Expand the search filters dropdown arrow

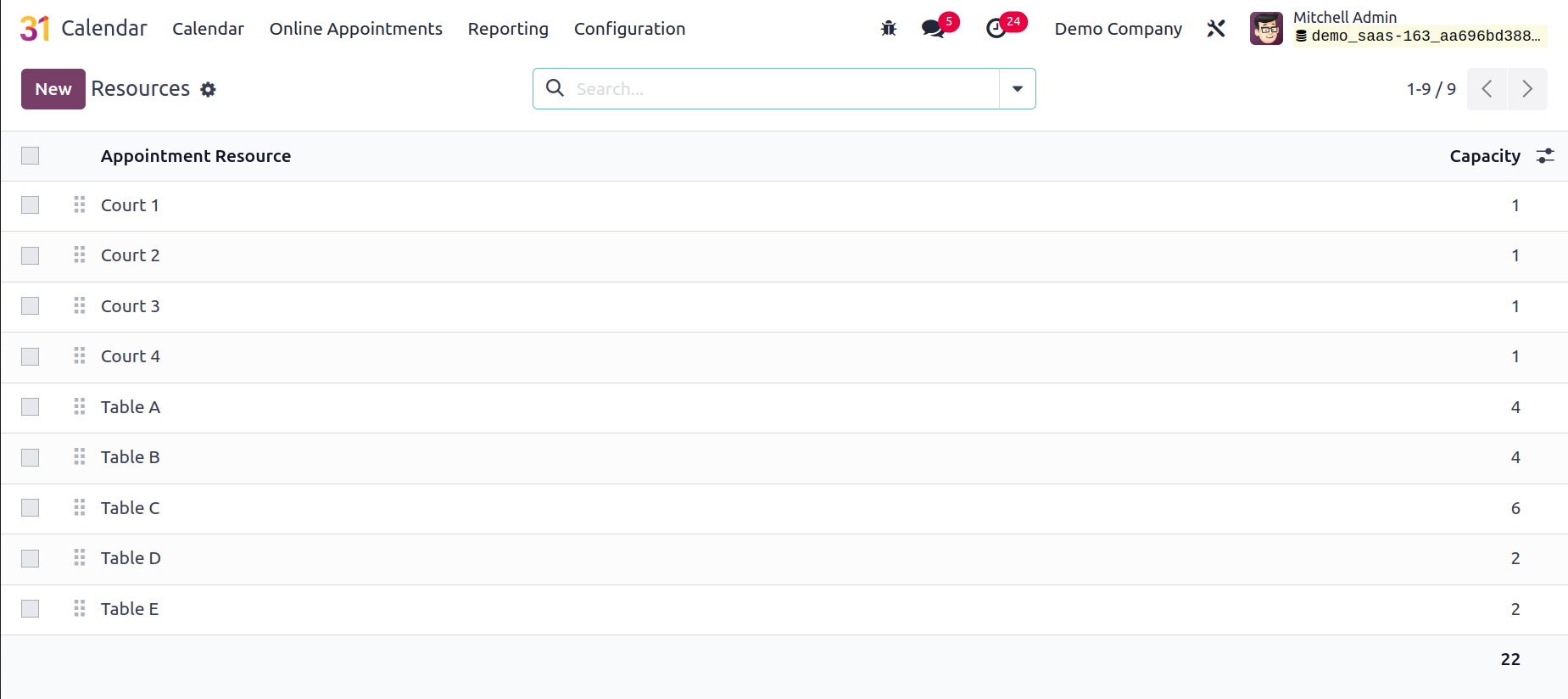tap(1018, 89)
